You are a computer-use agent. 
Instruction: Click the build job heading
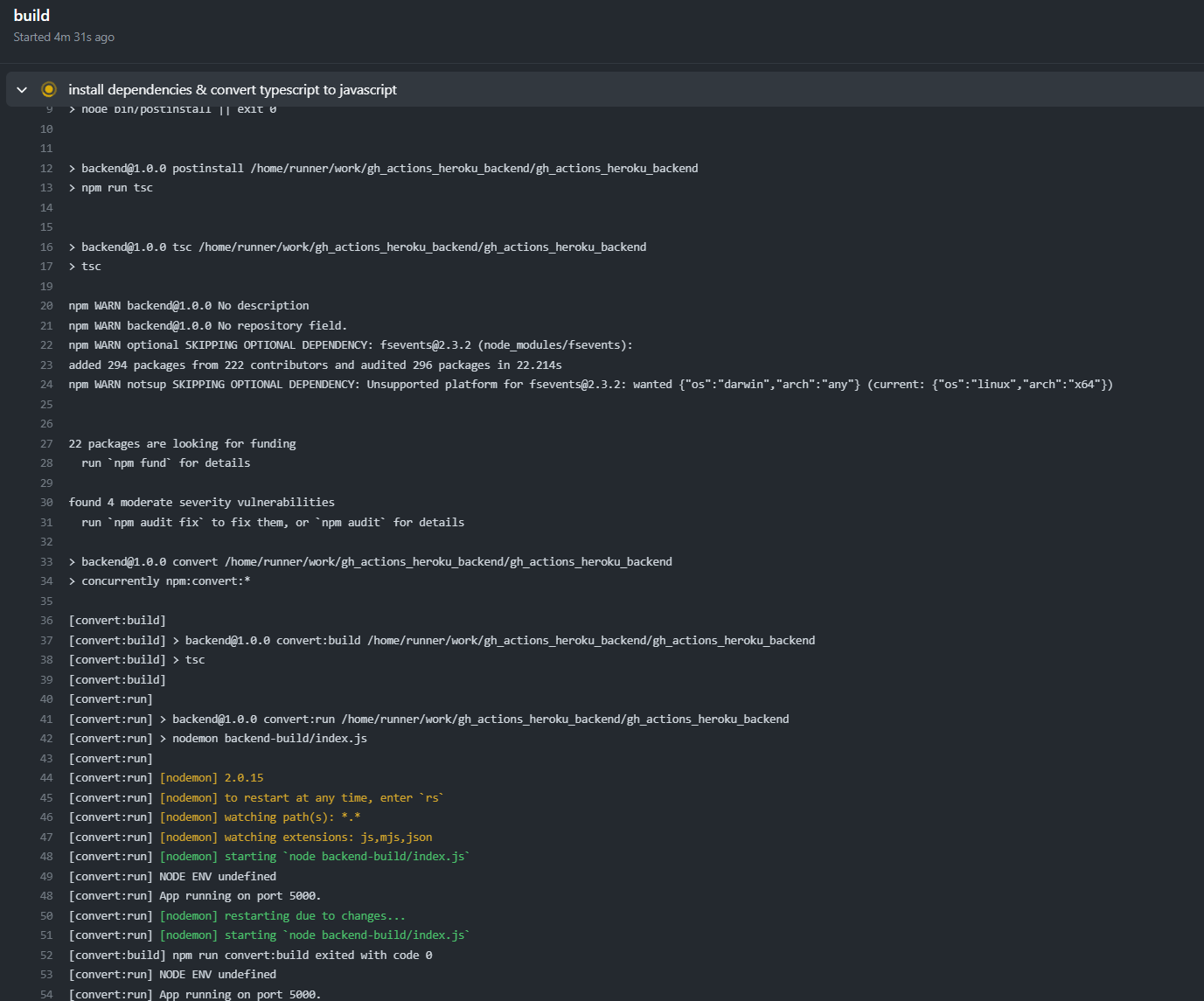[32, 15]
